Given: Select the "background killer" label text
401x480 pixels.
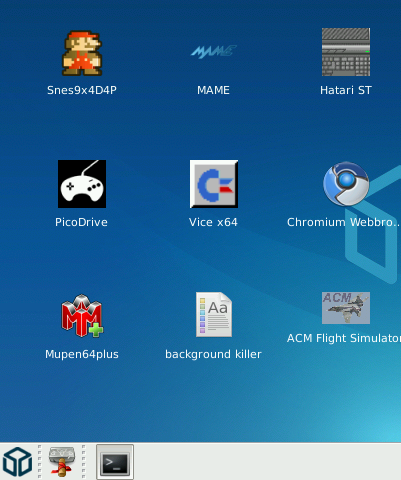Looking at the screenshot, I should click(x=213, y=354).
